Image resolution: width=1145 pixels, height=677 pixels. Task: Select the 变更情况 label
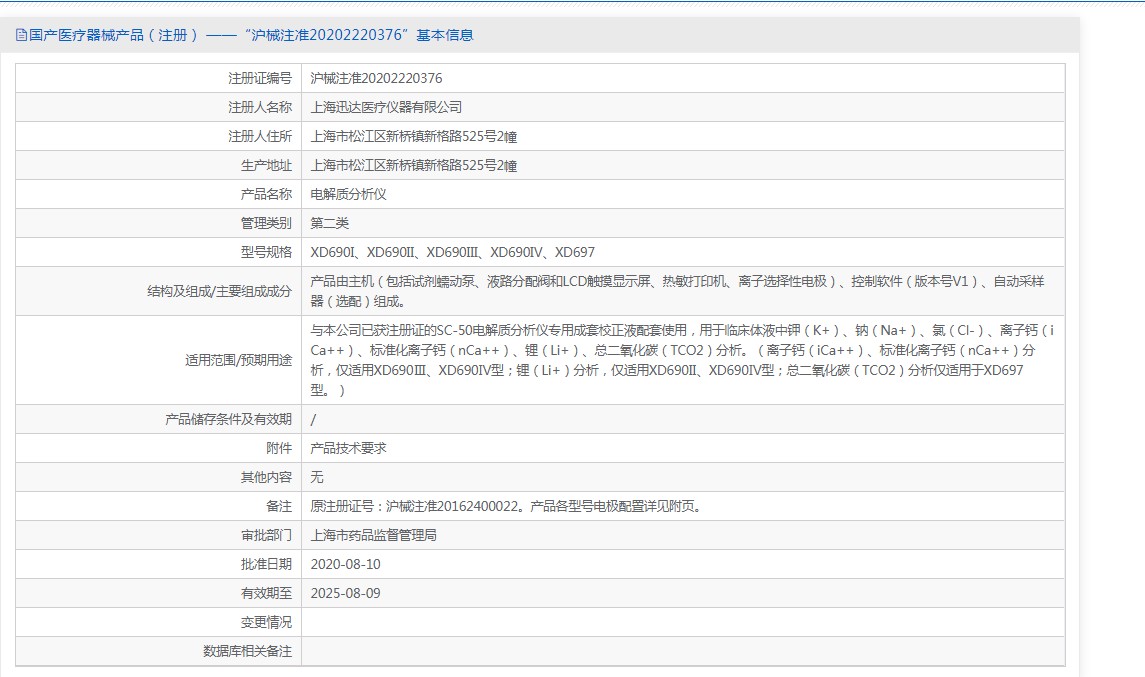click(x=266, y=622)
